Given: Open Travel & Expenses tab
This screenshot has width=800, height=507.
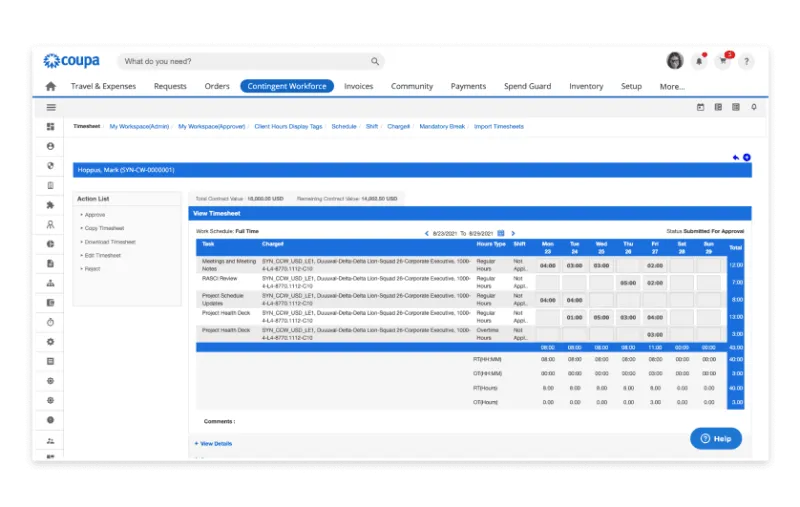Looking at the screenshot, I should pyautogui.click(x=104, y=86).
